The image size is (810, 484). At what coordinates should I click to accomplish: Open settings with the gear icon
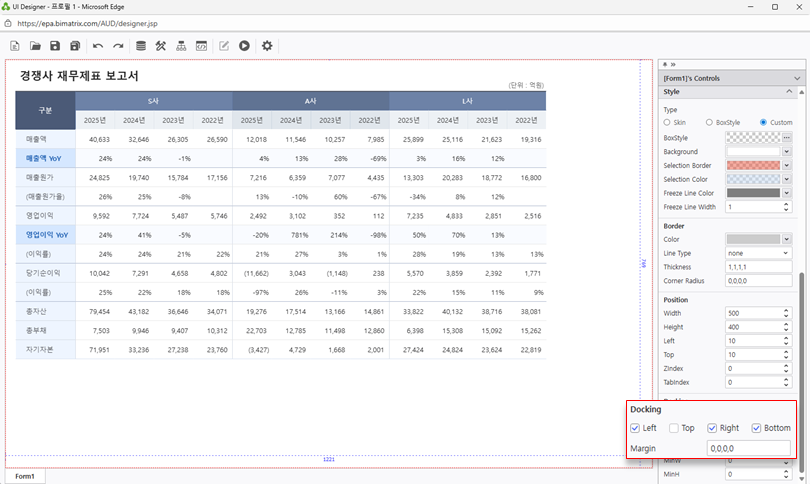coord(267,46)
